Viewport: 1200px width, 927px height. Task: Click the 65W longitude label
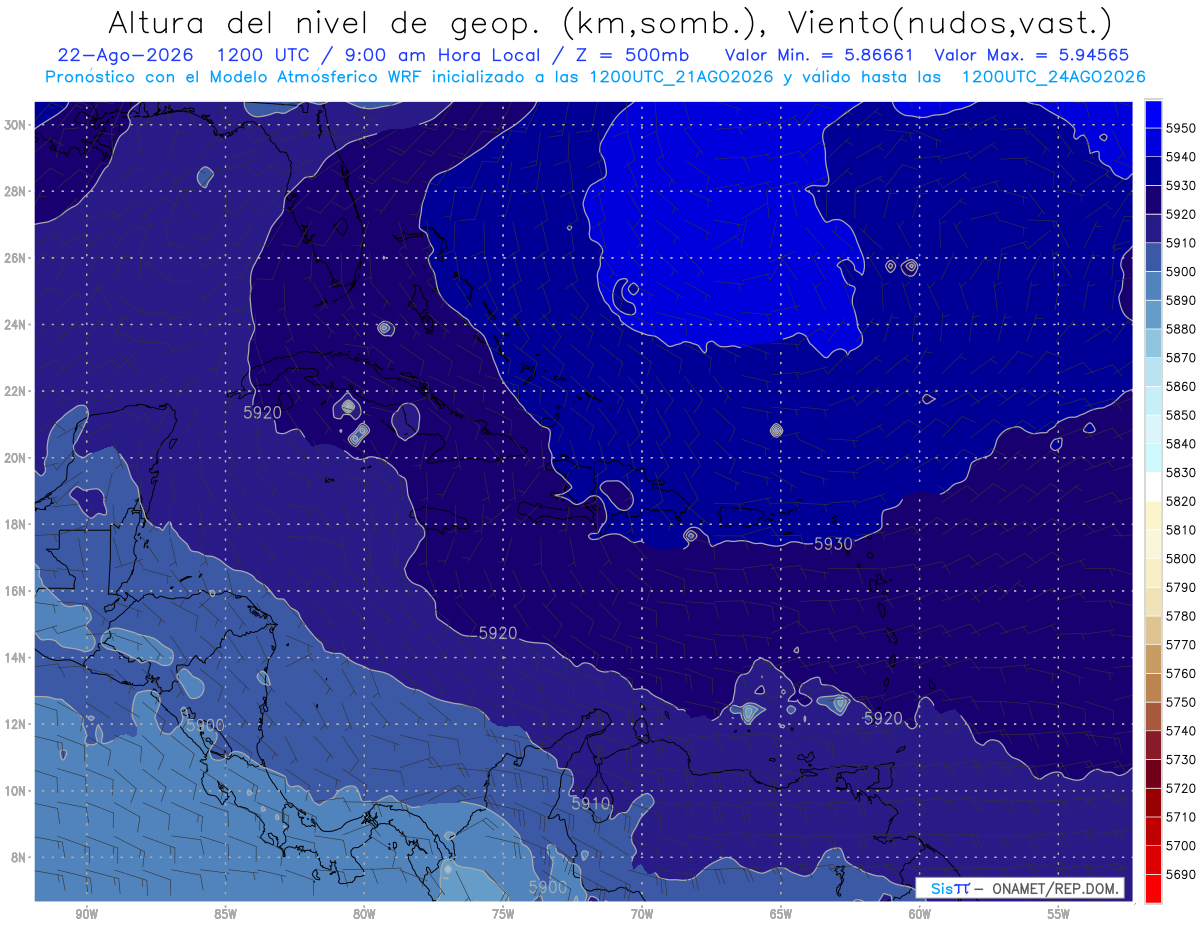(781, 914)
